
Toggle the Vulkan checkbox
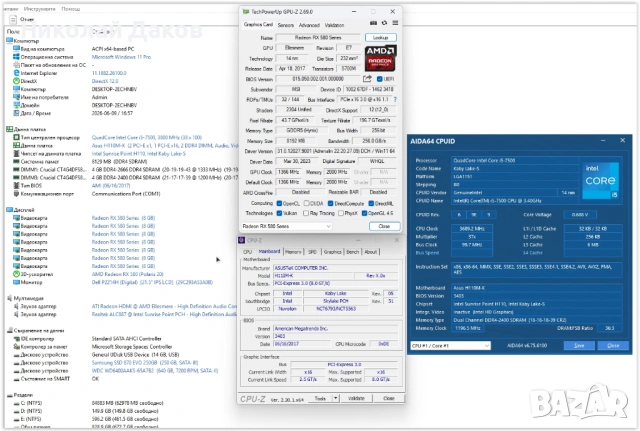(279, 213)
